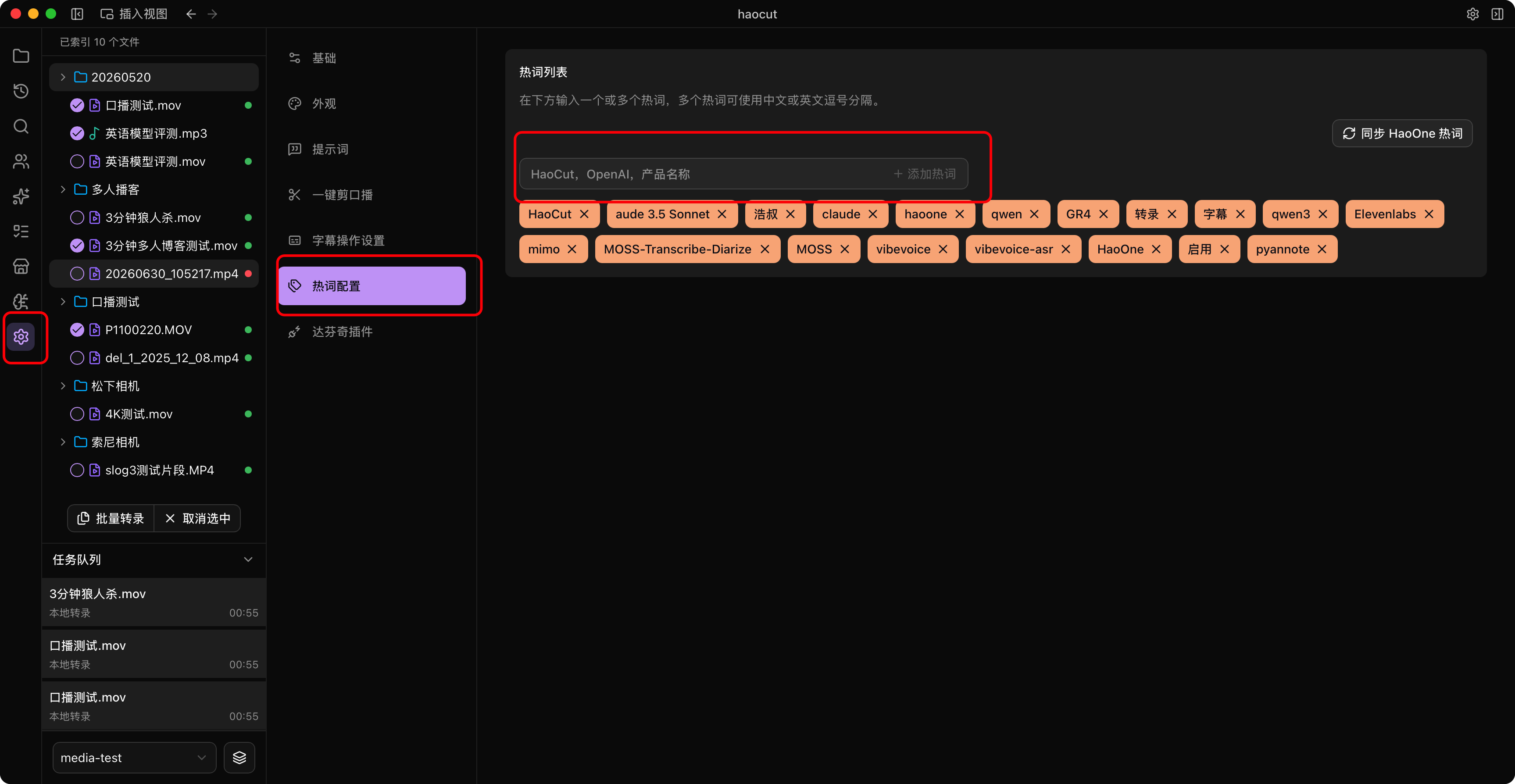Expand the 松下相机 folder
Viewport: 1515px width, 784px height.
(x=63, y=386)
